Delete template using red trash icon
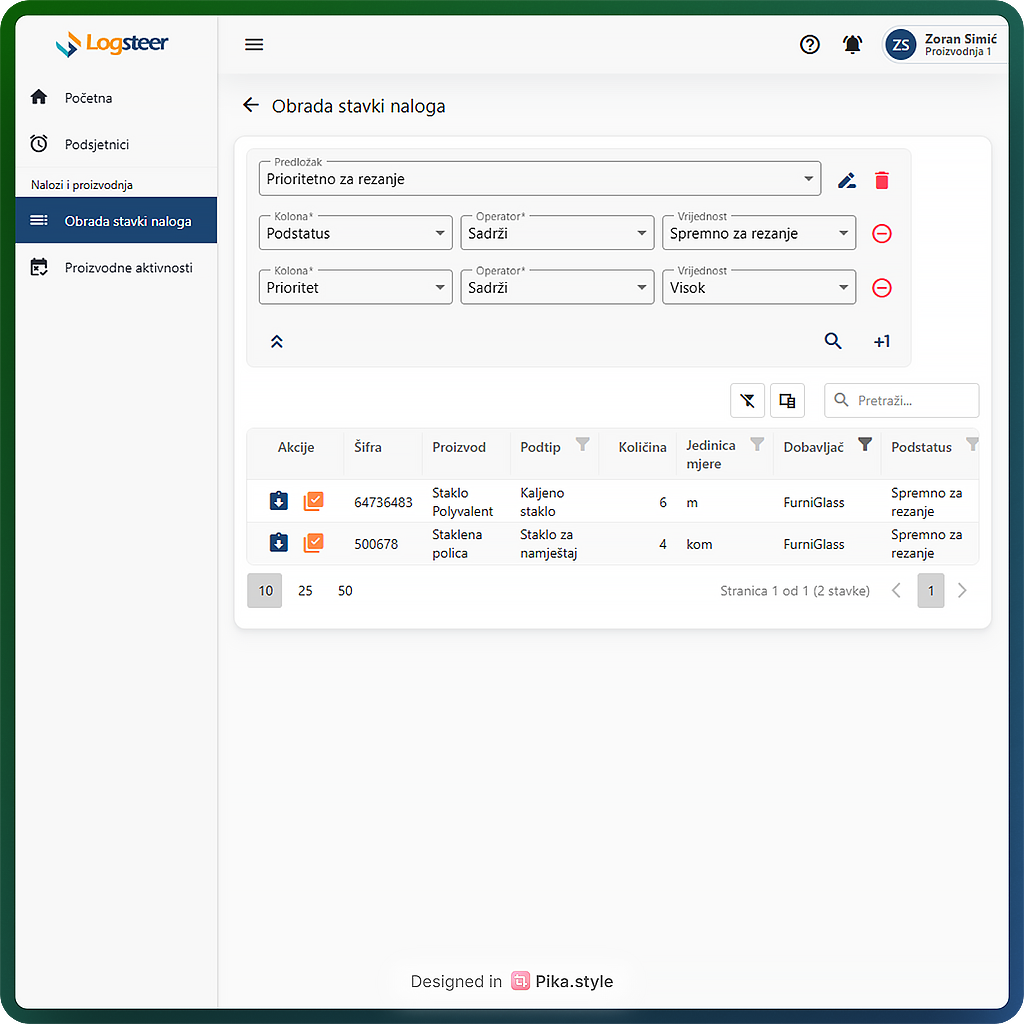This screenshot has height=1024, width=1024. [x=882, y=181]
